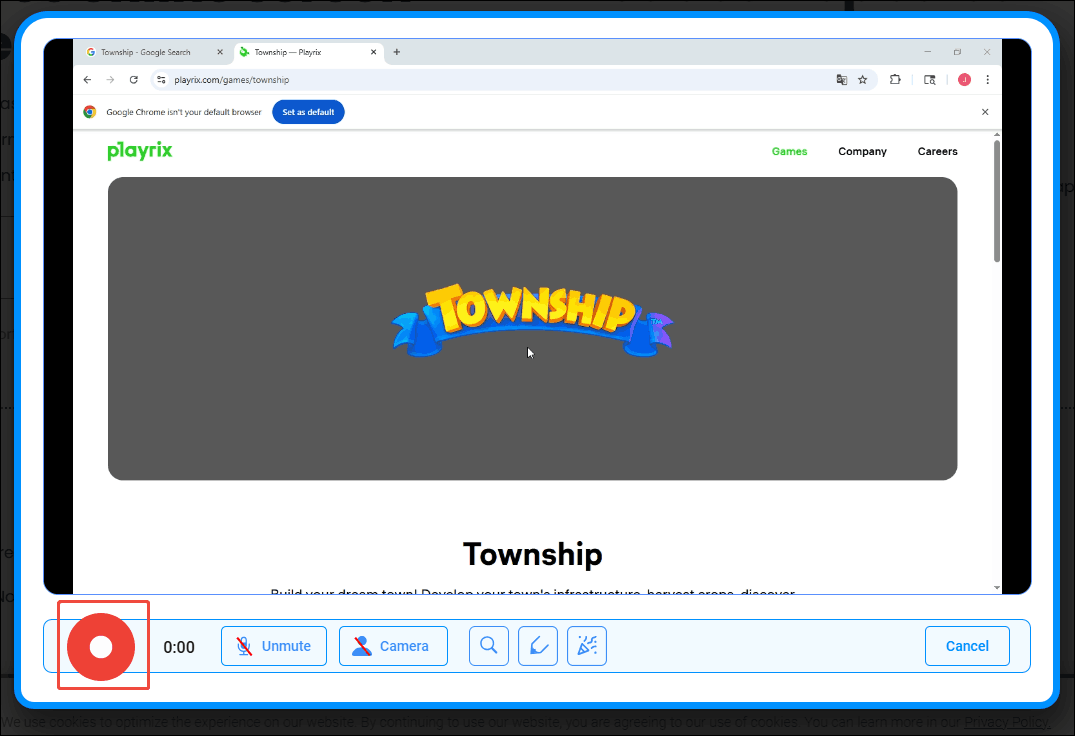The image size is (1075, 736).
Task: Select the pen drawing tool
Action: click(x=538, y=646)
